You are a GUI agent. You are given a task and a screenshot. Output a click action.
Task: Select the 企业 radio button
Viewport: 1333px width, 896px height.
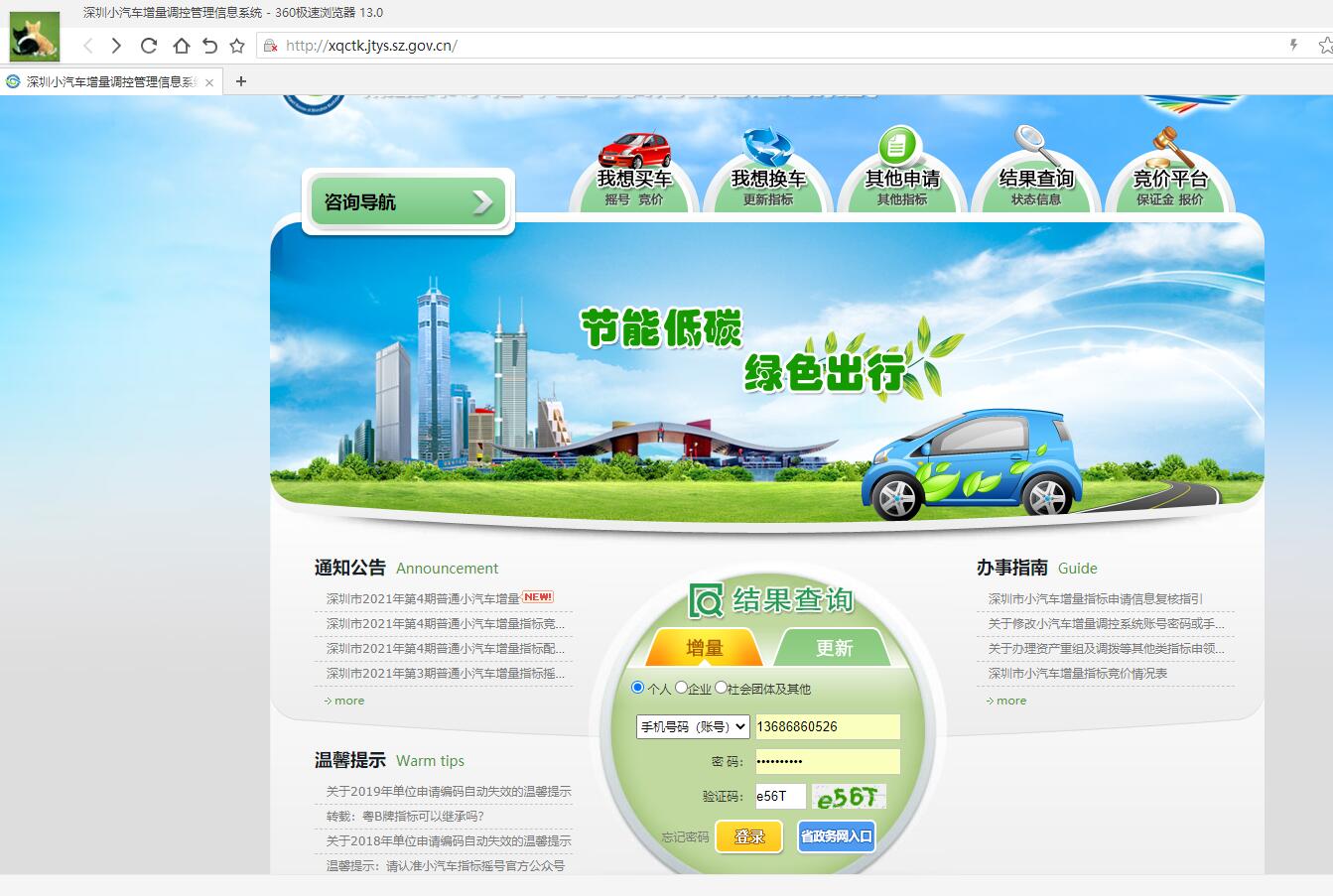click(x=682, y=688)
